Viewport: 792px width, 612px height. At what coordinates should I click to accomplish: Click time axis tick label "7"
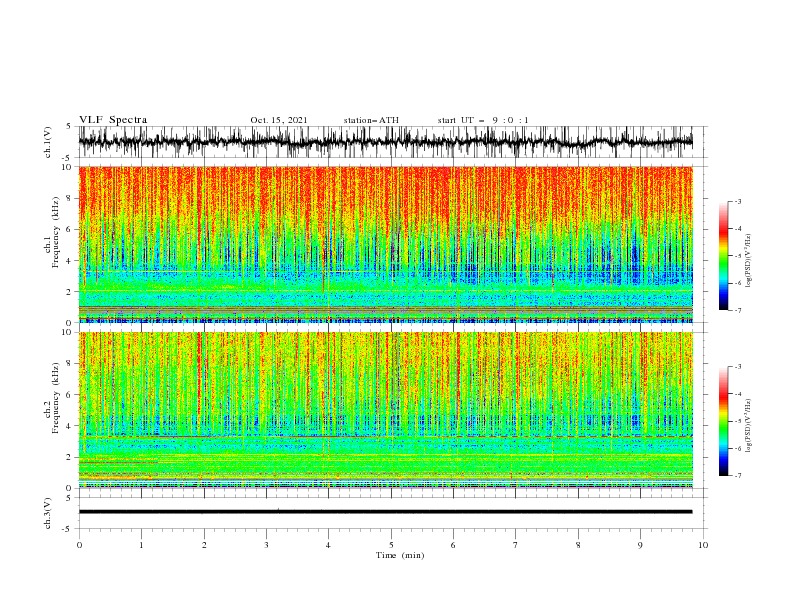[516, 545]
